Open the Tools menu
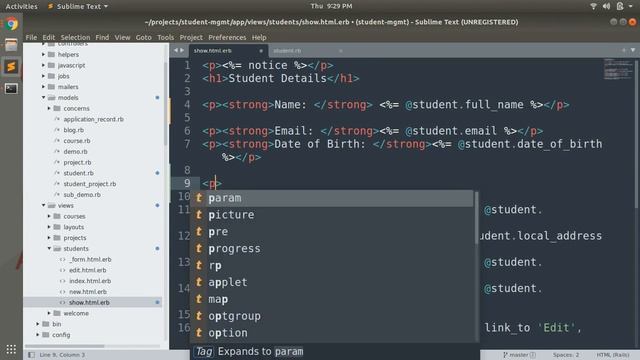640x360 pixels. pyautogui.click(x=165, y=37)
